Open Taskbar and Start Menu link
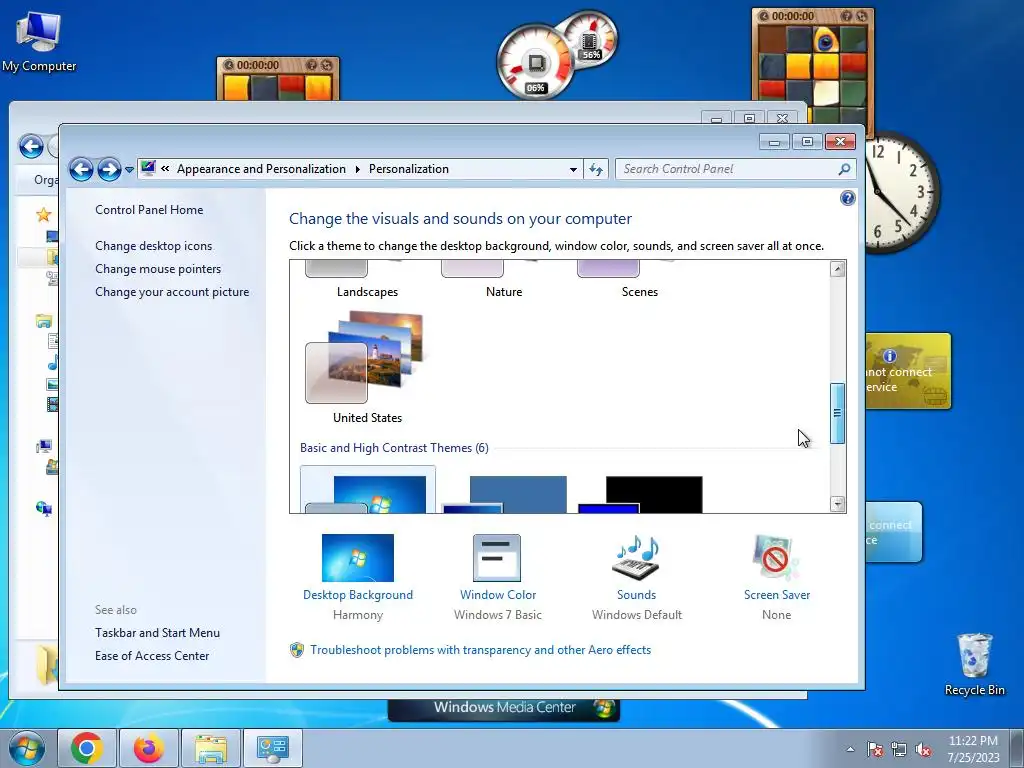Viewport: 1024px width, 768px height. pyautogui.click(x=157, y=632)
